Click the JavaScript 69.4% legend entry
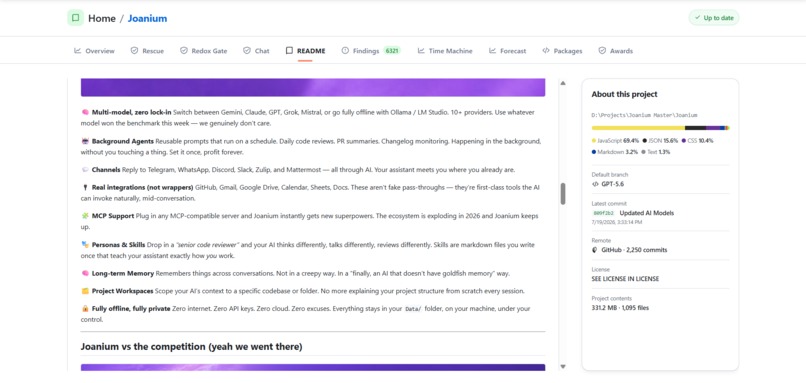The image size is (806, 383). 615,140
